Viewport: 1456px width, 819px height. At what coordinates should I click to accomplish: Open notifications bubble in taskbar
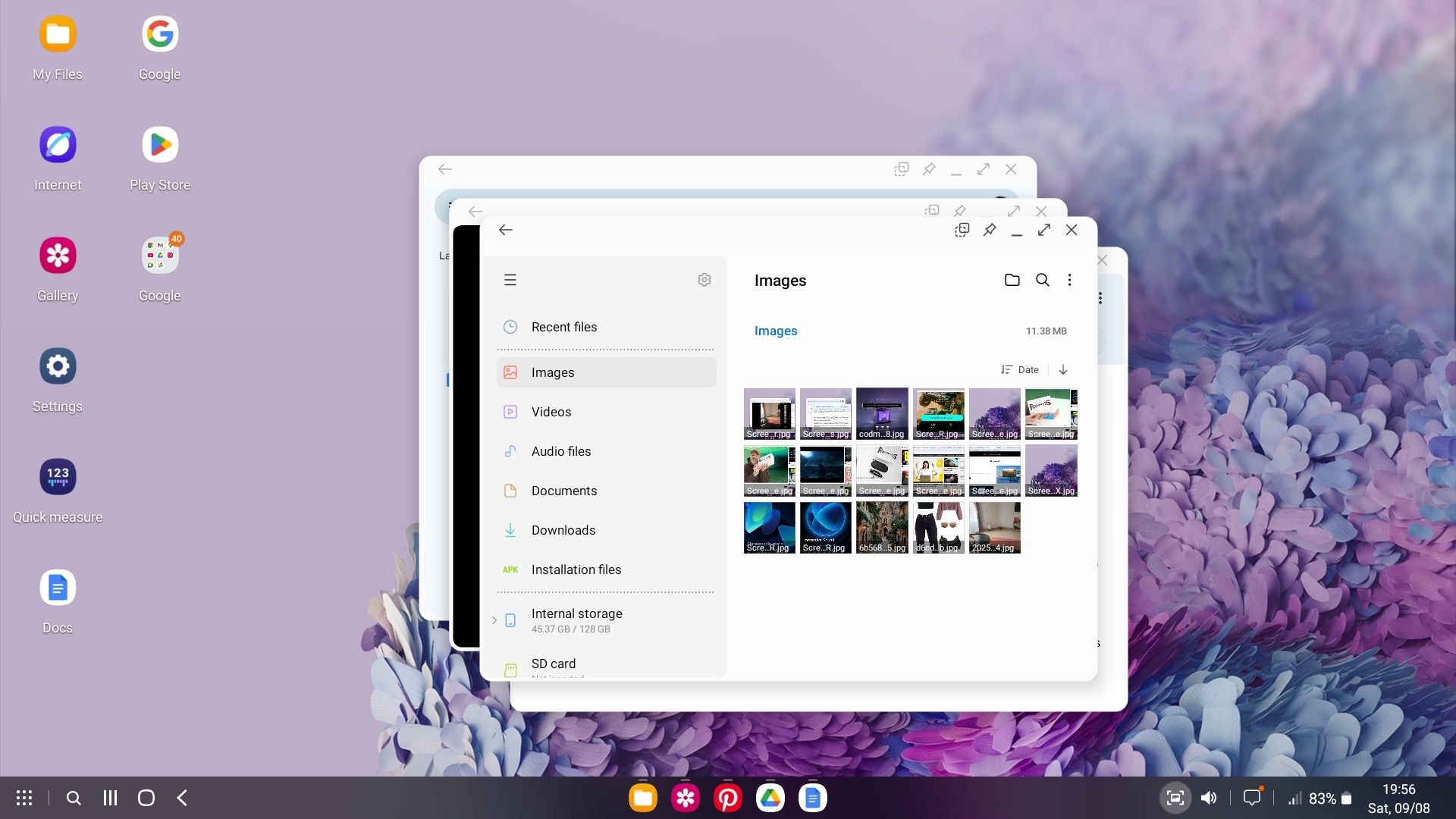tap(1253, 797)
